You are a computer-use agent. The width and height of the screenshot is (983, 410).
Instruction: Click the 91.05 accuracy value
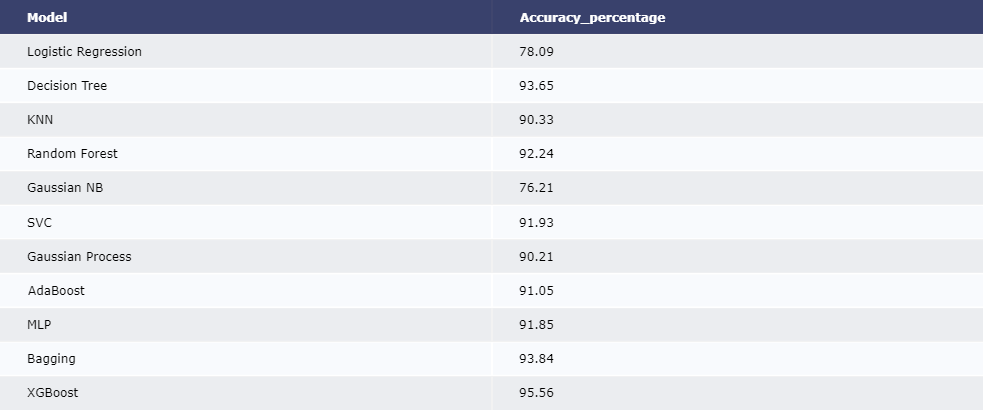[536, 291]
